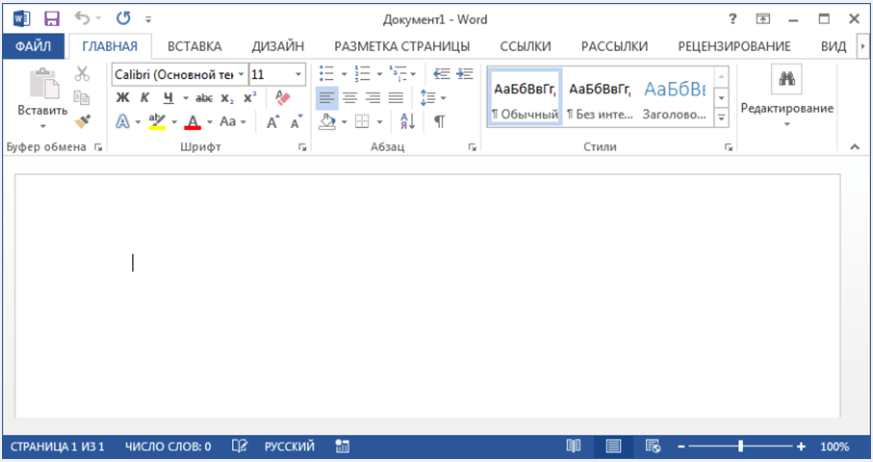873x462 pixels.
Task: Click the spell check book icon in status bar
Action: pos(240,446)
